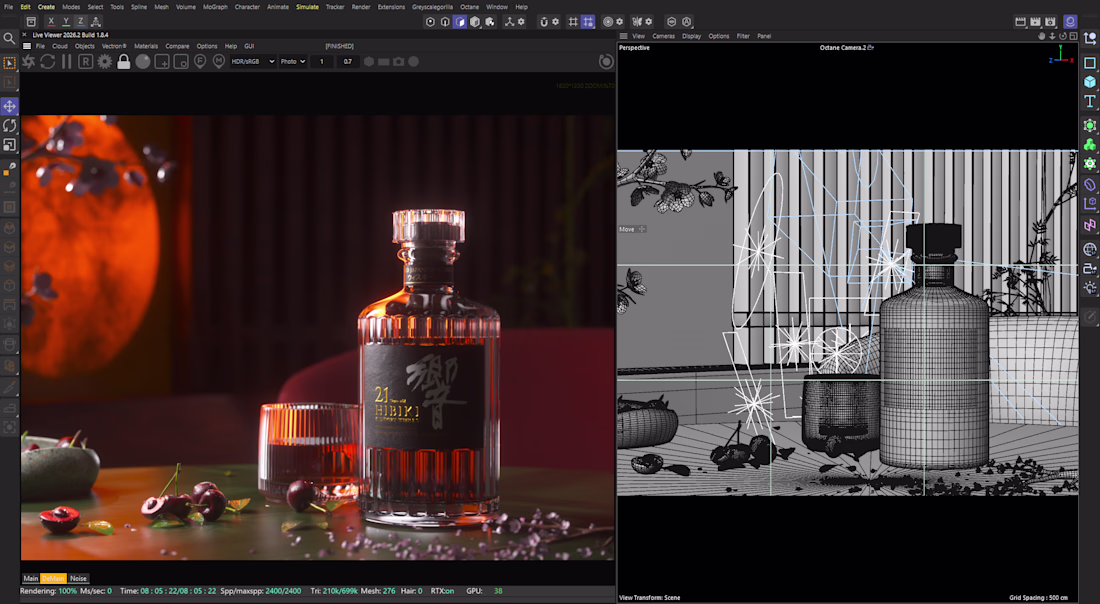The image size is (1100, 604).
Task: Open the search magnifier in left toolbar
Action: 9,39
